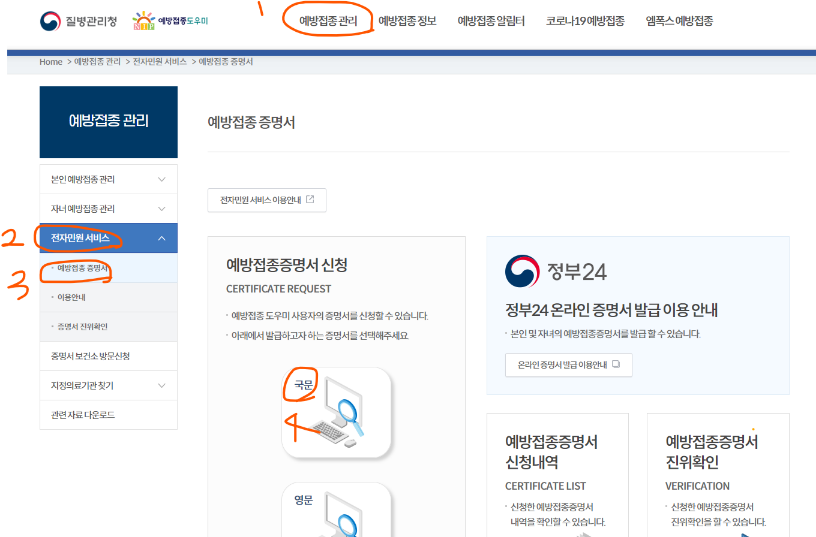
Task: Select 본인 예방접종 관리 in the sidebar
Action: pos(109,180)
